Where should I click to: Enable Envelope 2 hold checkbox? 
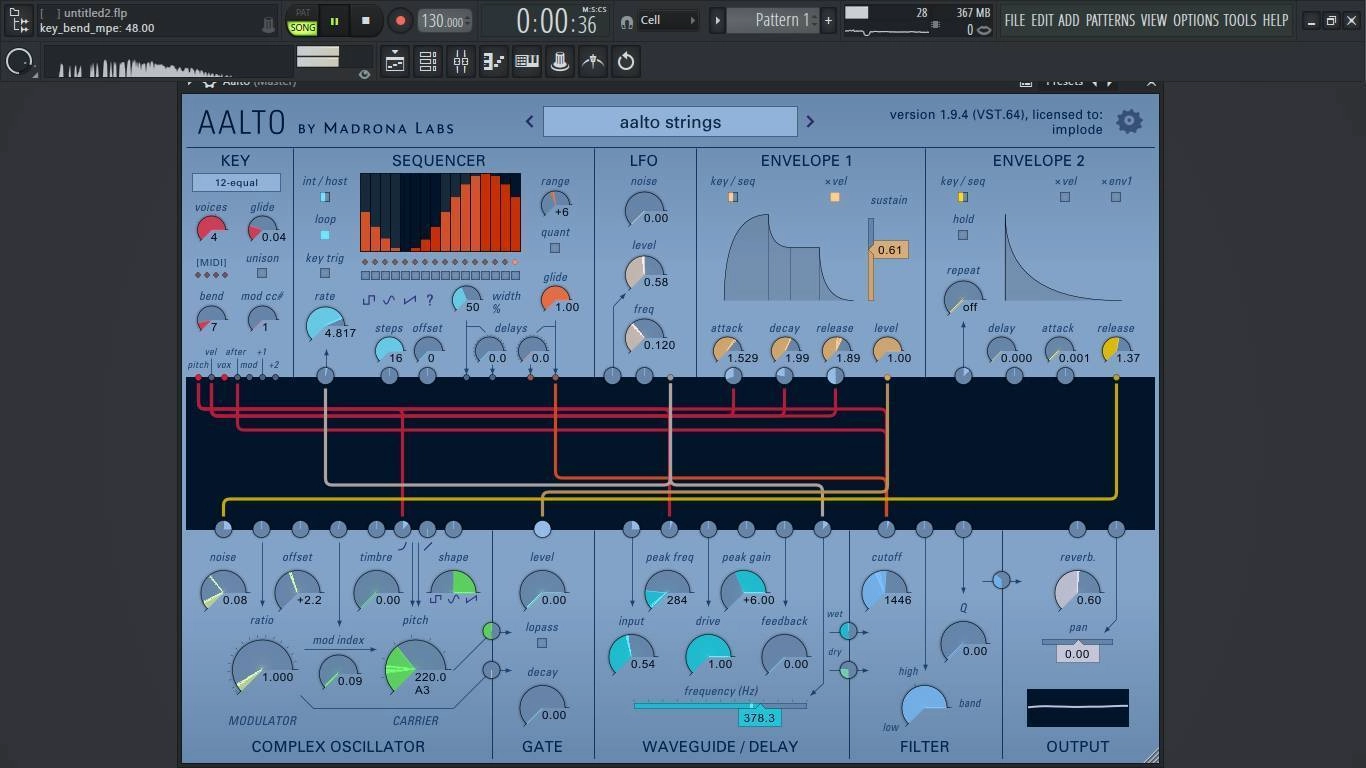pos(963,235)
